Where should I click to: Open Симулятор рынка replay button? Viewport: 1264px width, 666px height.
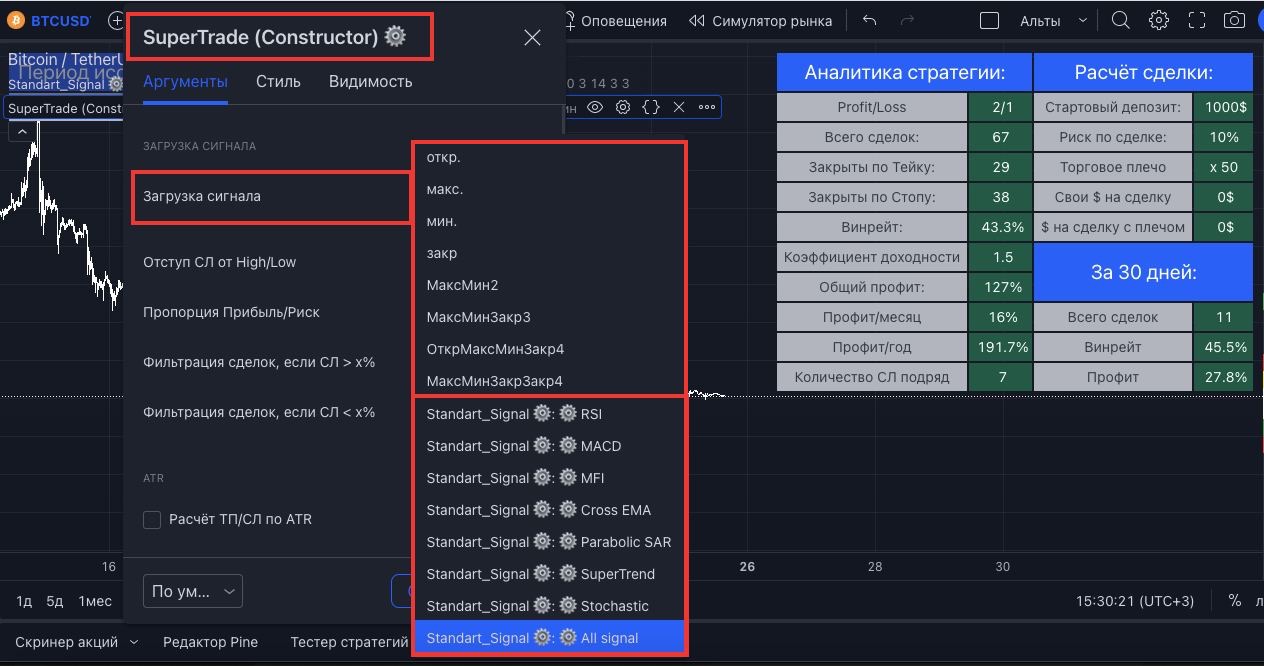point(760,21)
